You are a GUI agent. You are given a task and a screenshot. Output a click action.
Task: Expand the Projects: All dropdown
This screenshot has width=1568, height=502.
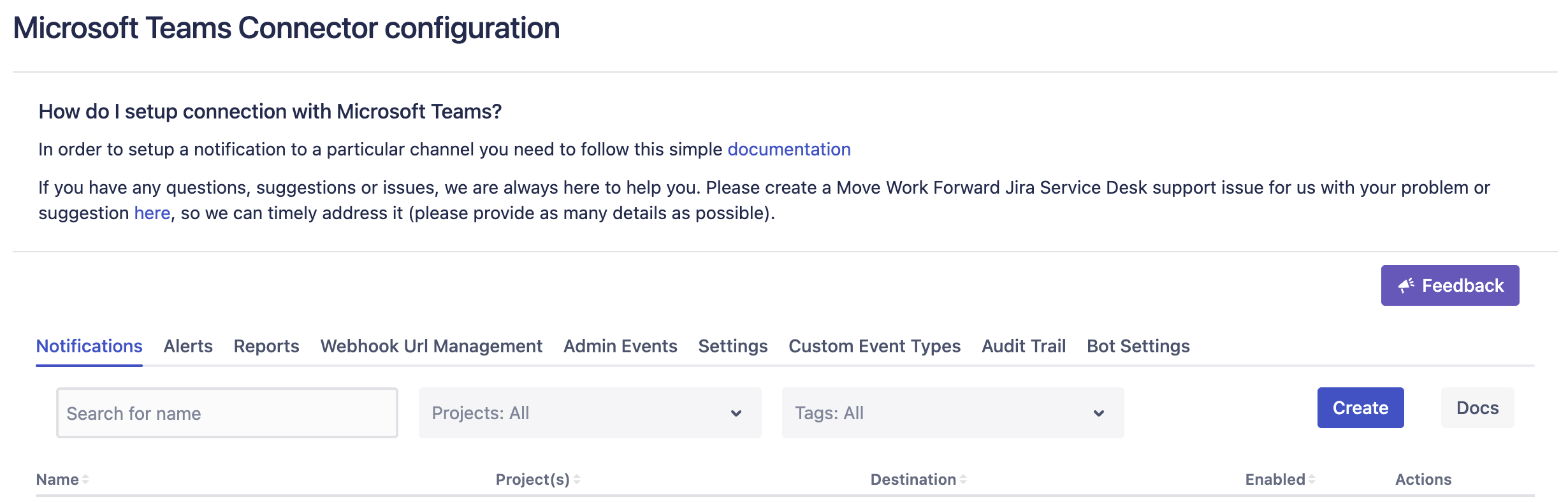(590, 413)
